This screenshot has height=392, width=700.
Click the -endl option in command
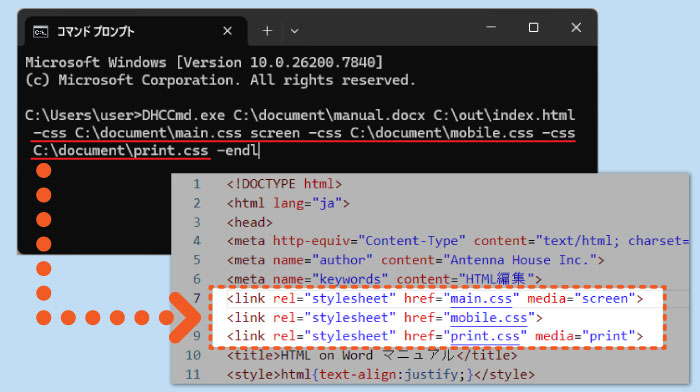click(x=237, y=150)
